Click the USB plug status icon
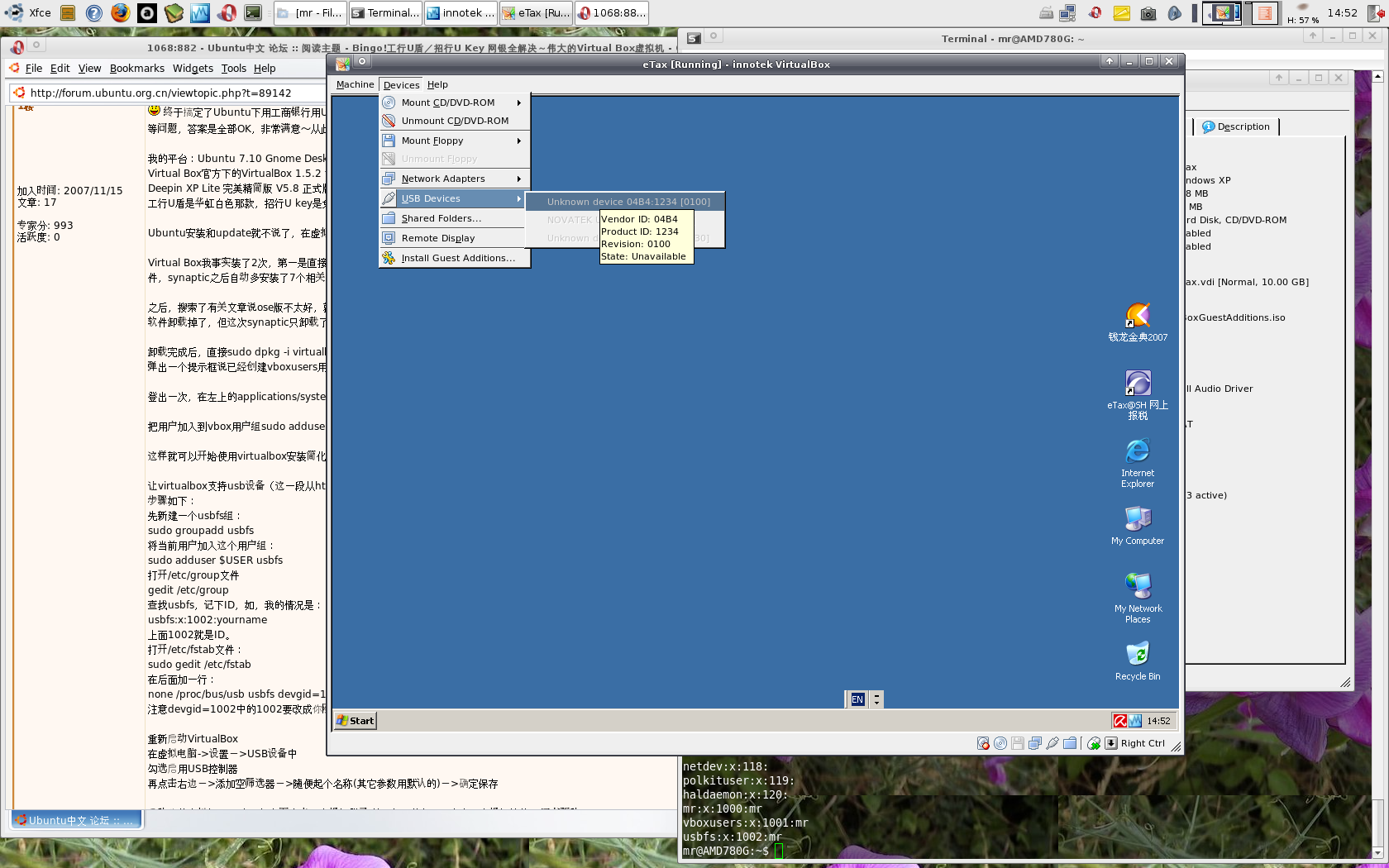The width and height of the screenshot is (1389, 868). 1052,743
